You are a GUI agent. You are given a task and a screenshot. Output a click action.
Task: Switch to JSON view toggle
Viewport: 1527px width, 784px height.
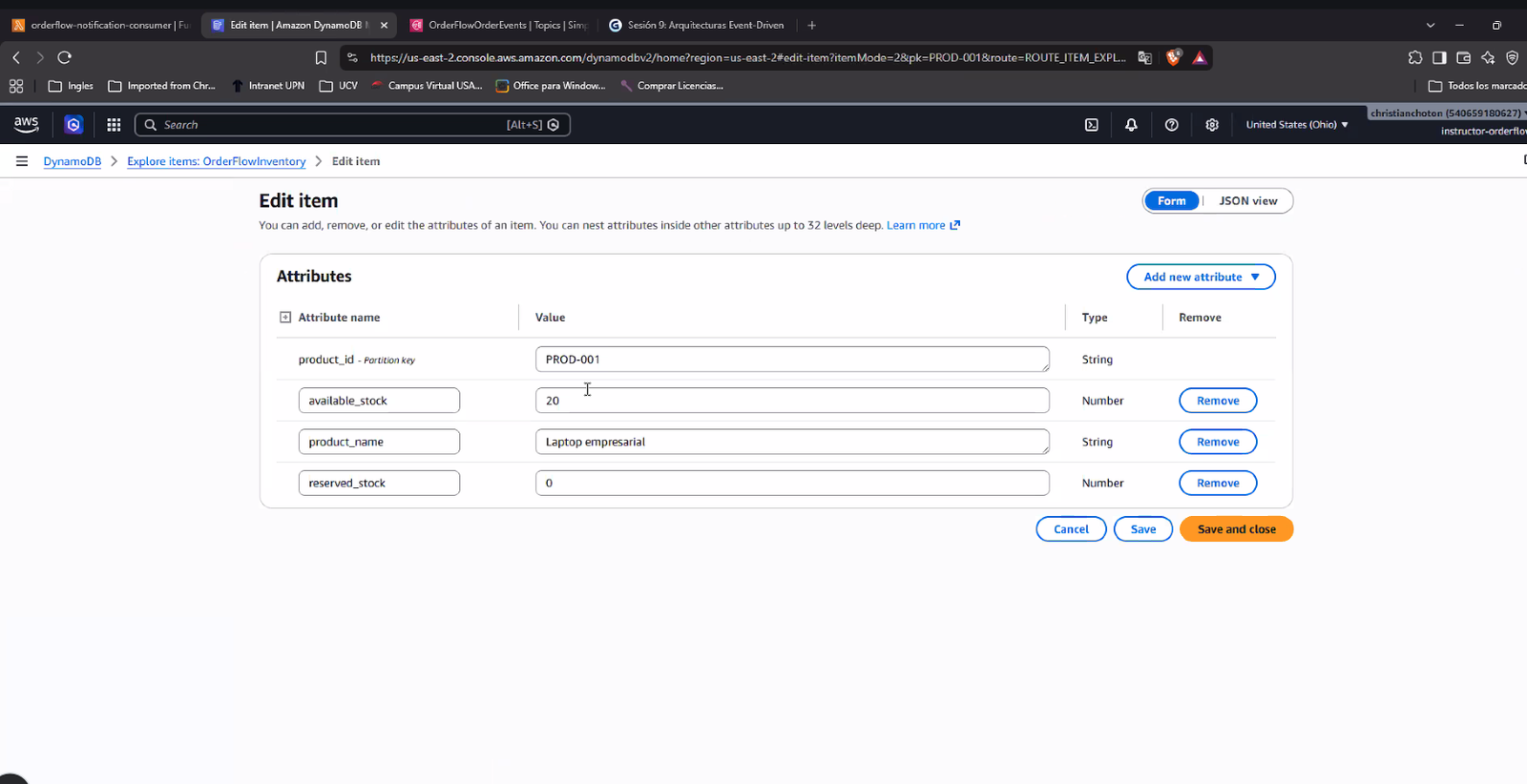pos(1247,200)
